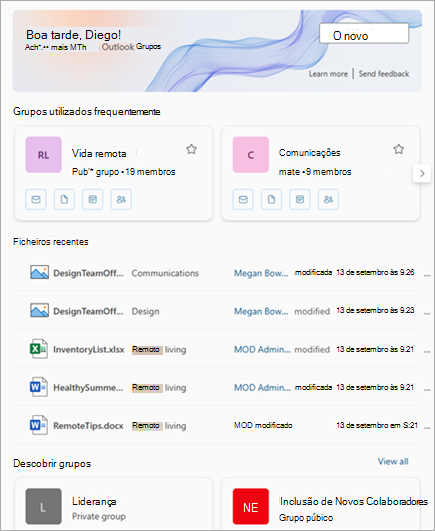Screen dimensions: 435x531
Task: Click the NE avatar of Inclusão de Novos Colaboradores
Action: 251,507
